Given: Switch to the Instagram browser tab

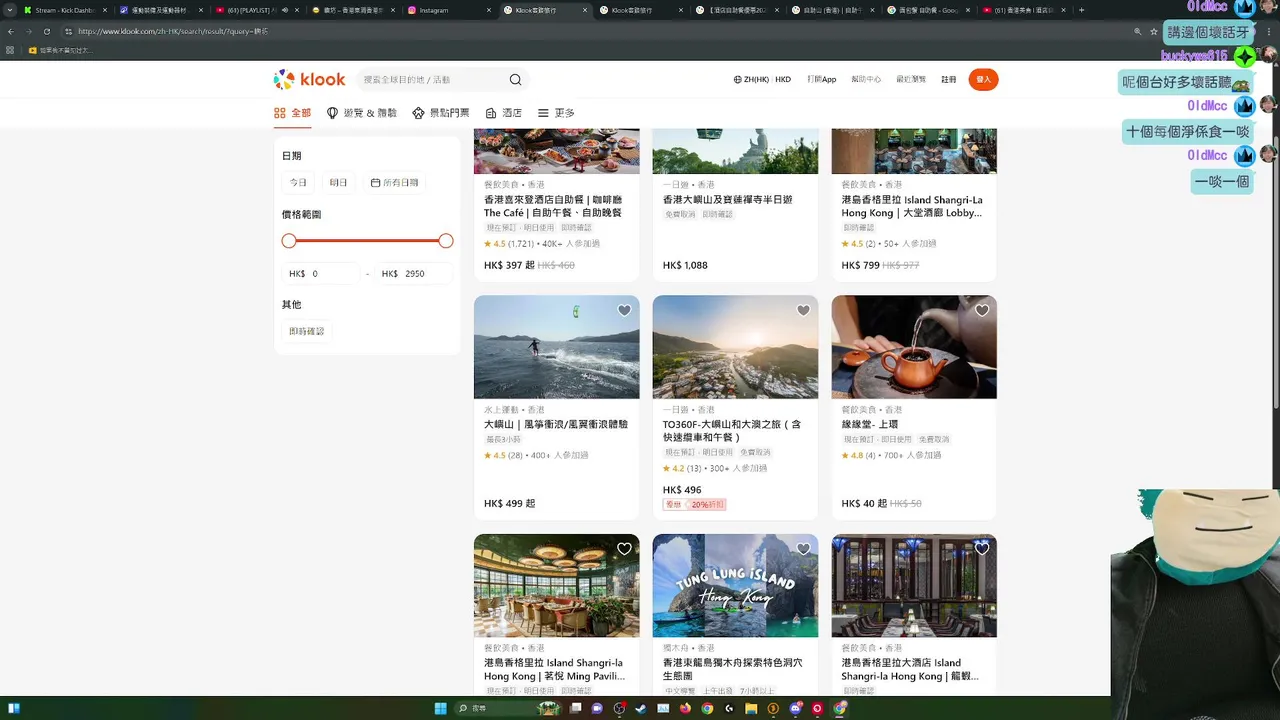Looking at the screenshot, I should (447, 10).
